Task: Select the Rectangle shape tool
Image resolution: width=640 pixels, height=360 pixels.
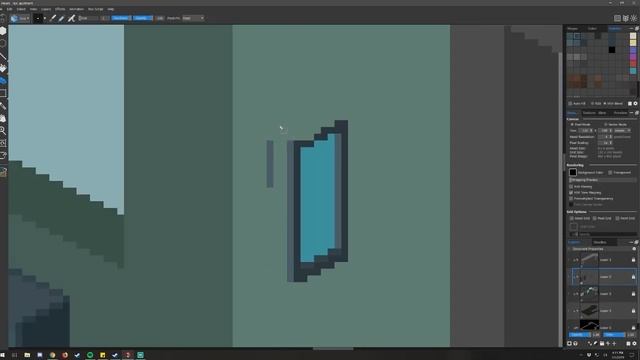Action: click(x=3, y=93)
